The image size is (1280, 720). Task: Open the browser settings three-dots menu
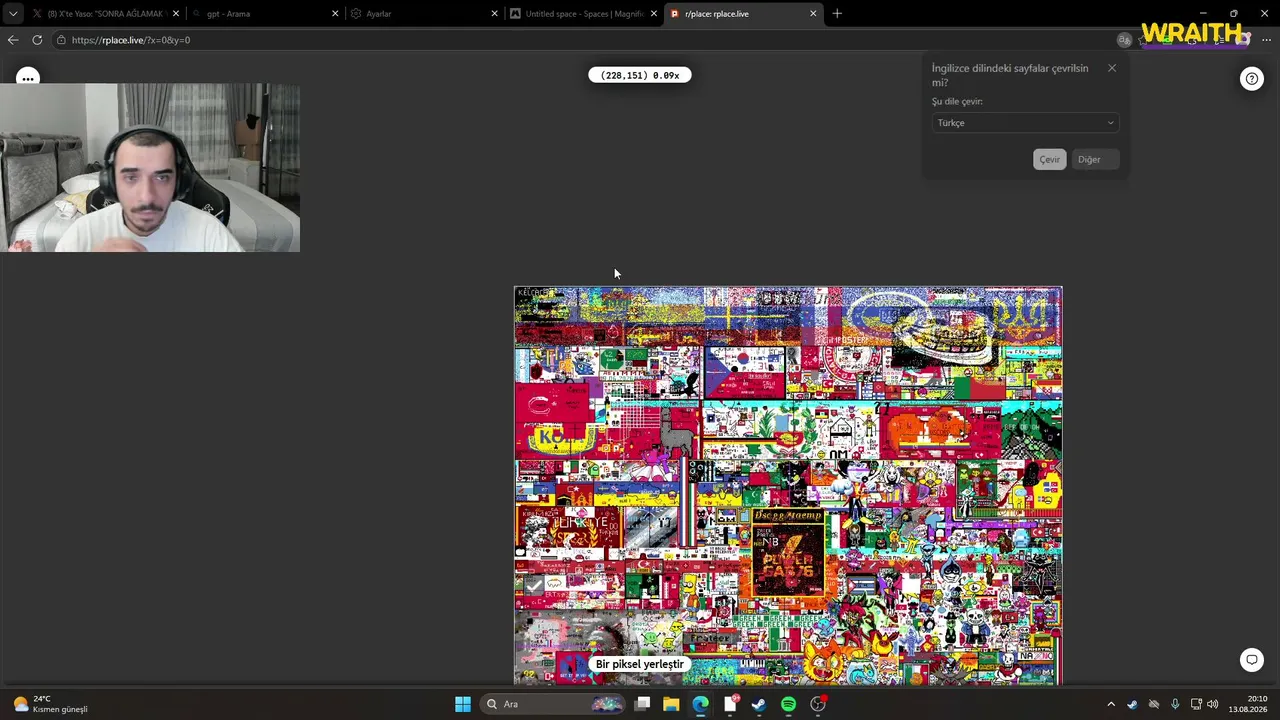pyautogui.click(x=1266, y=40)
